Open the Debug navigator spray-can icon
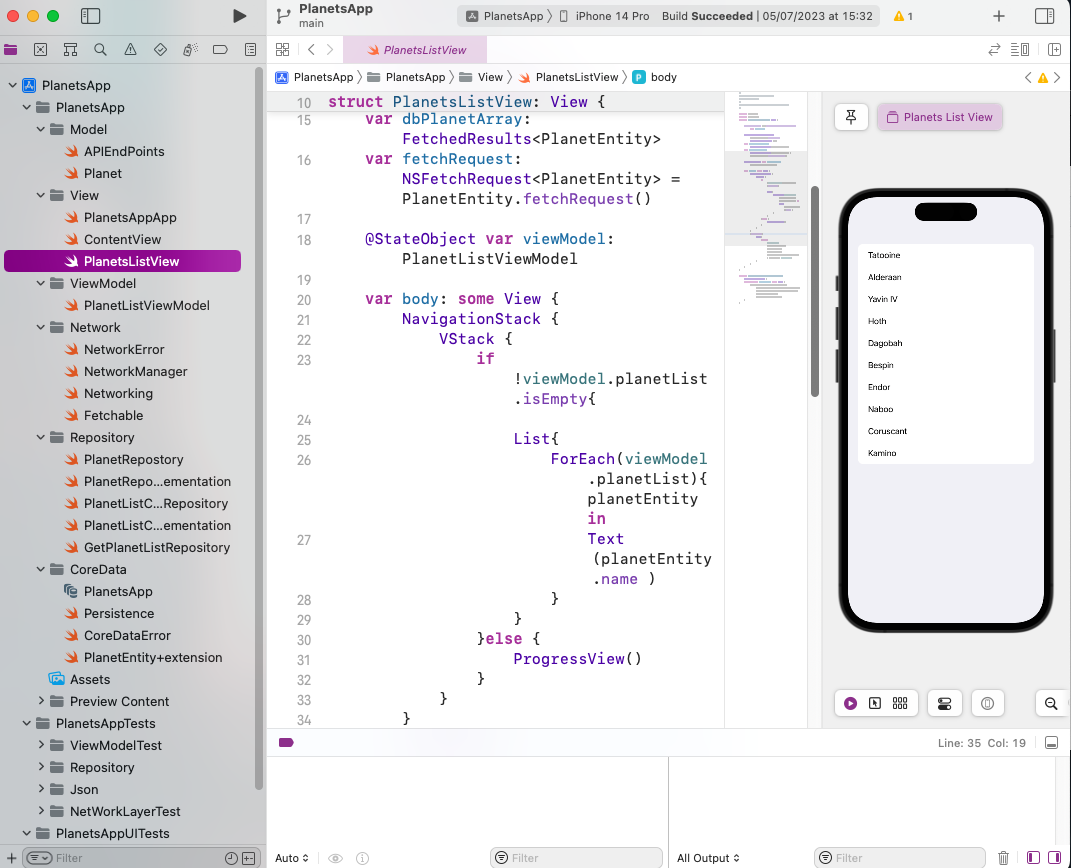Image resolution: width=1071 pixels, height=868 pixels. click(x=189, y=49)
